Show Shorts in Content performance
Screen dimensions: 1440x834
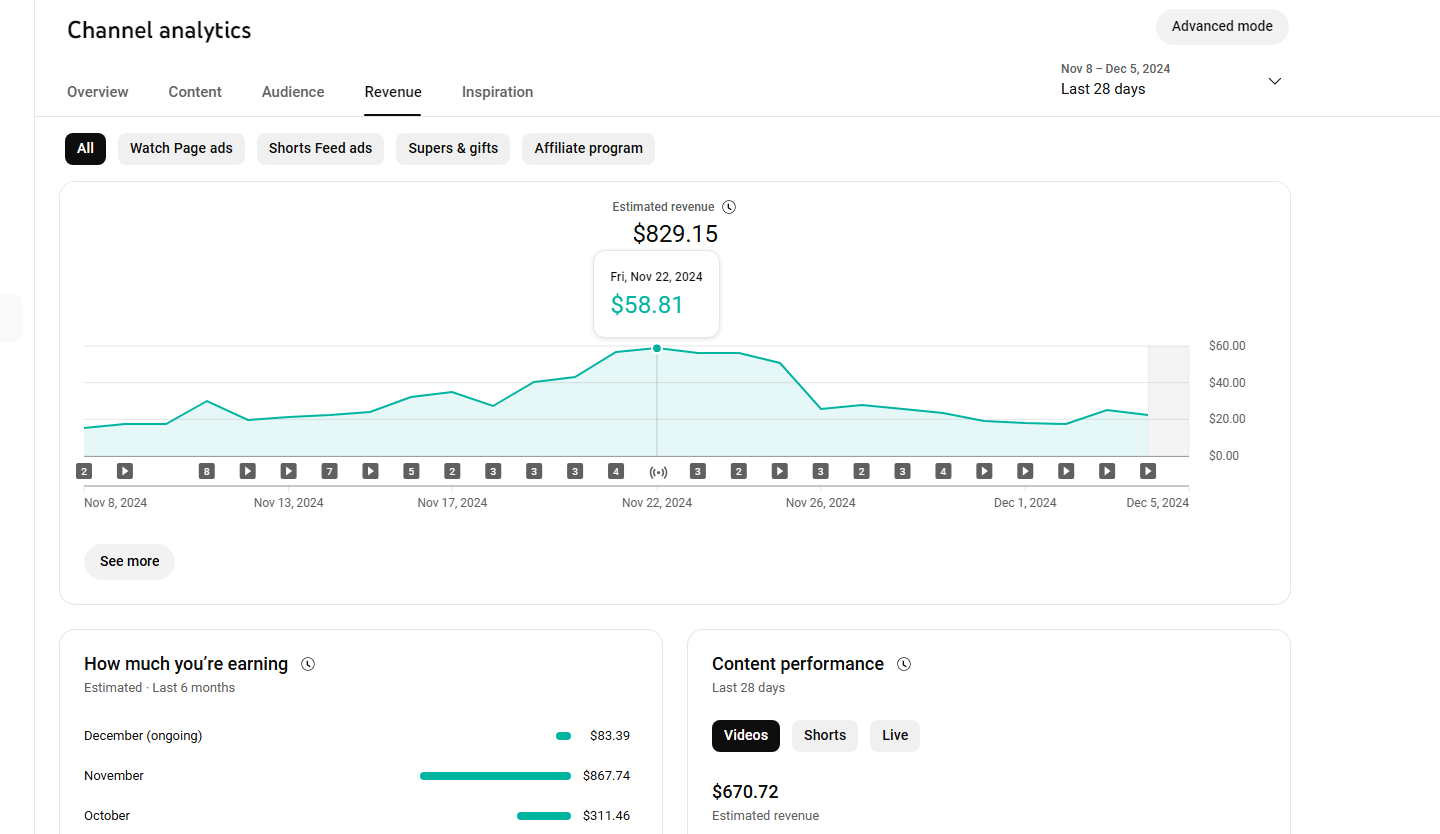pyautogui.click(x=825, y=735)
